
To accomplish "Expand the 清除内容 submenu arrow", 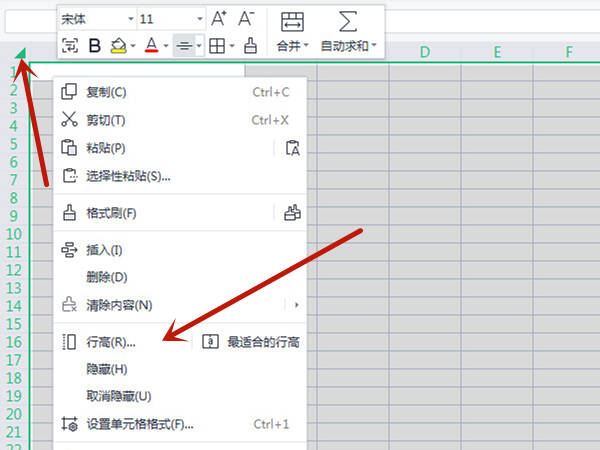I will click(x=297, y=305).
